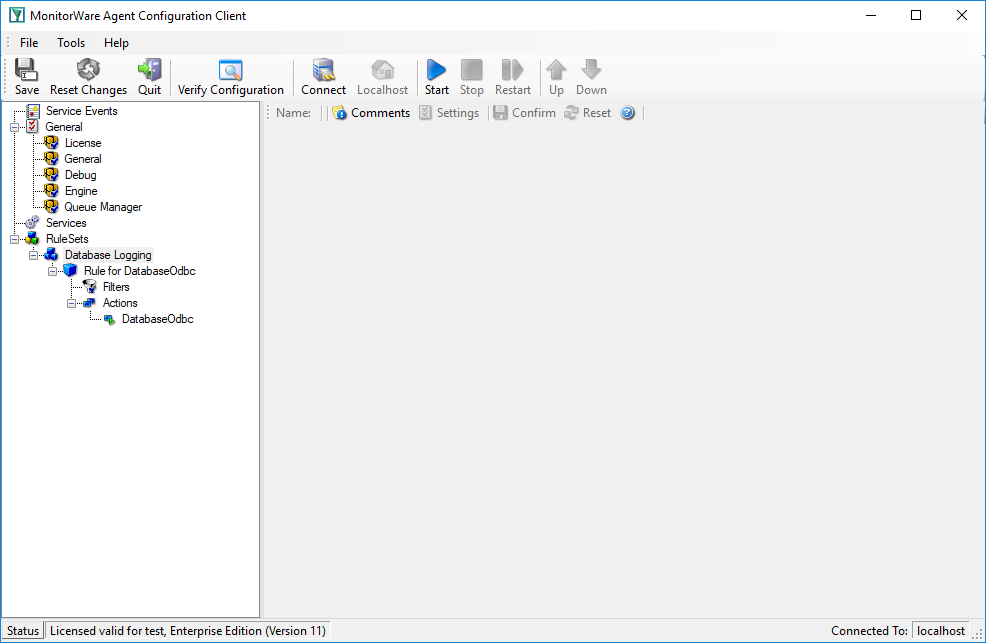Select the Service Events tree node
The height and width of the screenshot is (643, 986).
click(x=81, y=111)
